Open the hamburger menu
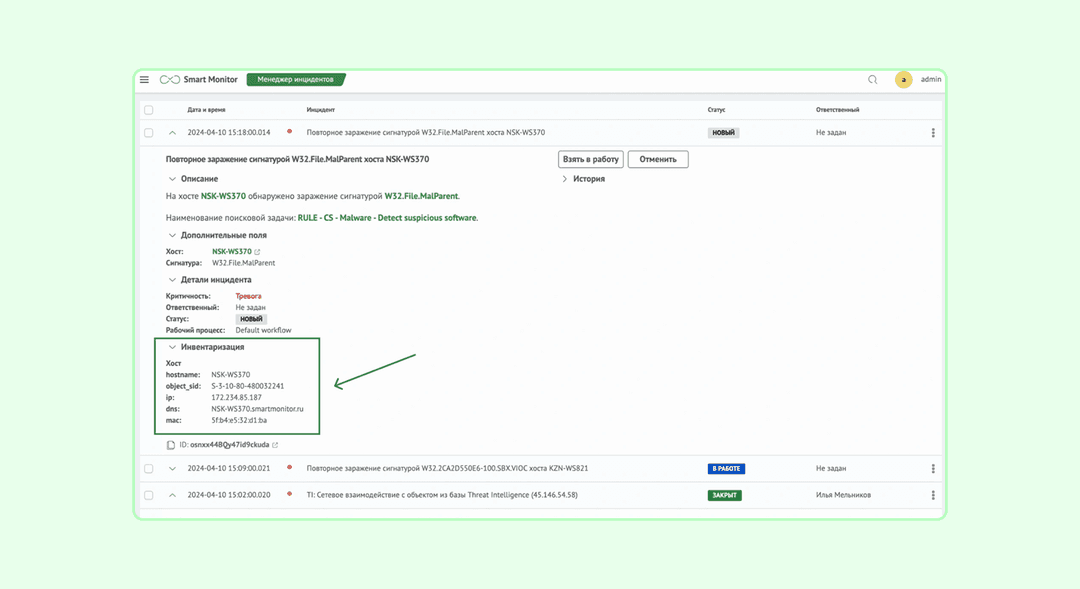This screenshot has height=589, width=1080. [144, 80]
